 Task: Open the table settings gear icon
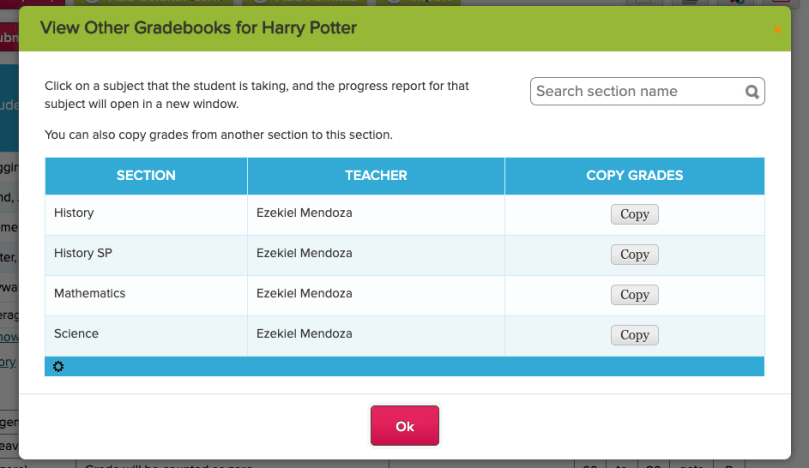click(x=58, y=366)
